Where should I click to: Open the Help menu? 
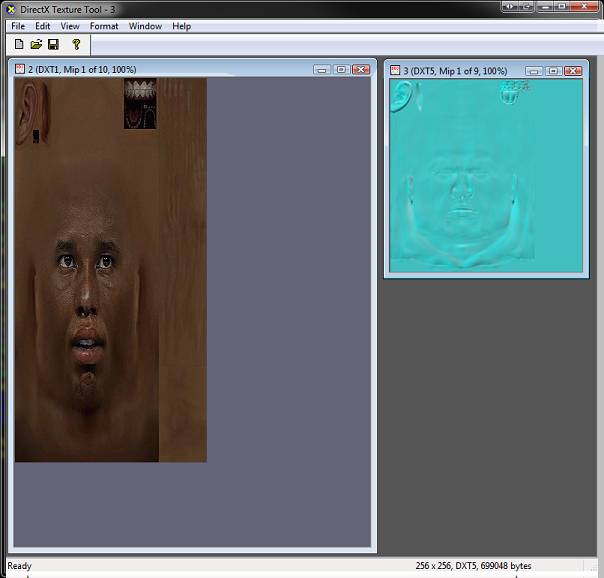181,26
